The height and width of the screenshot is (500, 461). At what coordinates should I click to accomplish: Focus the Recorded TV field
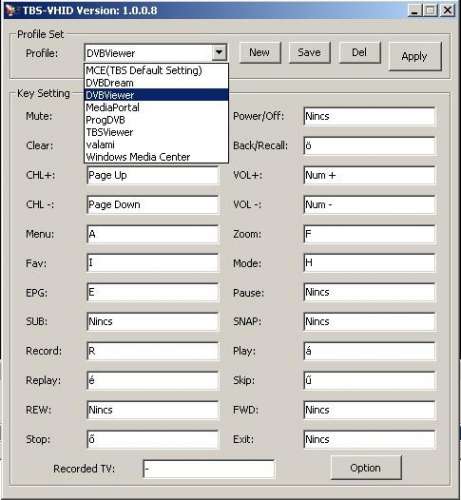click(x=209, y=469)
